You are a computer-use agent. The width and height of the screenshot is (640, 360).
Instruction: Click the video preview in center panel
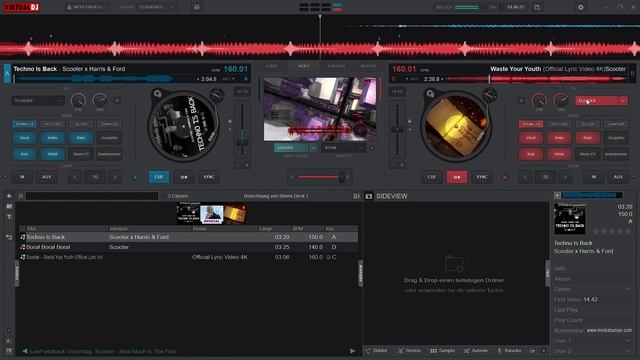tap(320, 109)
